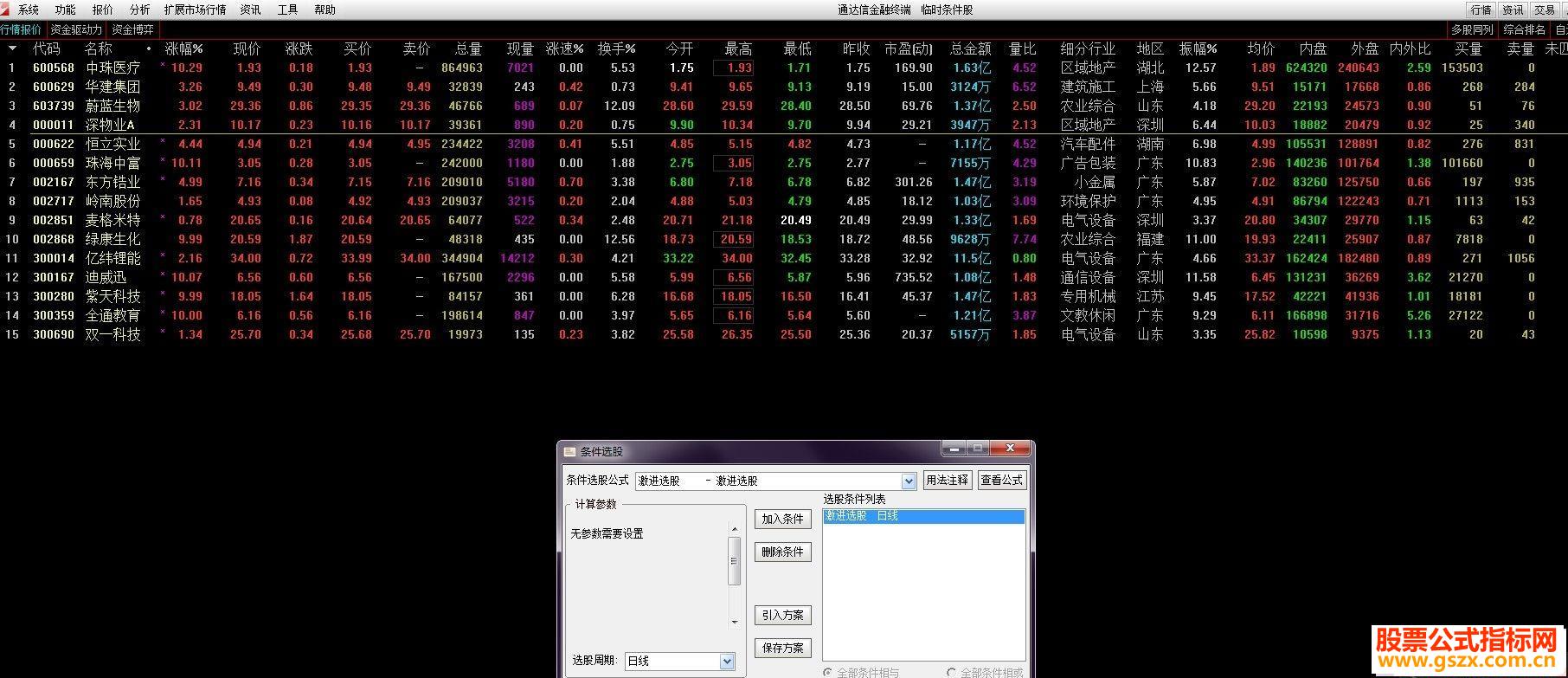Sort by the 总金额 column header

(x=970, y=48)
